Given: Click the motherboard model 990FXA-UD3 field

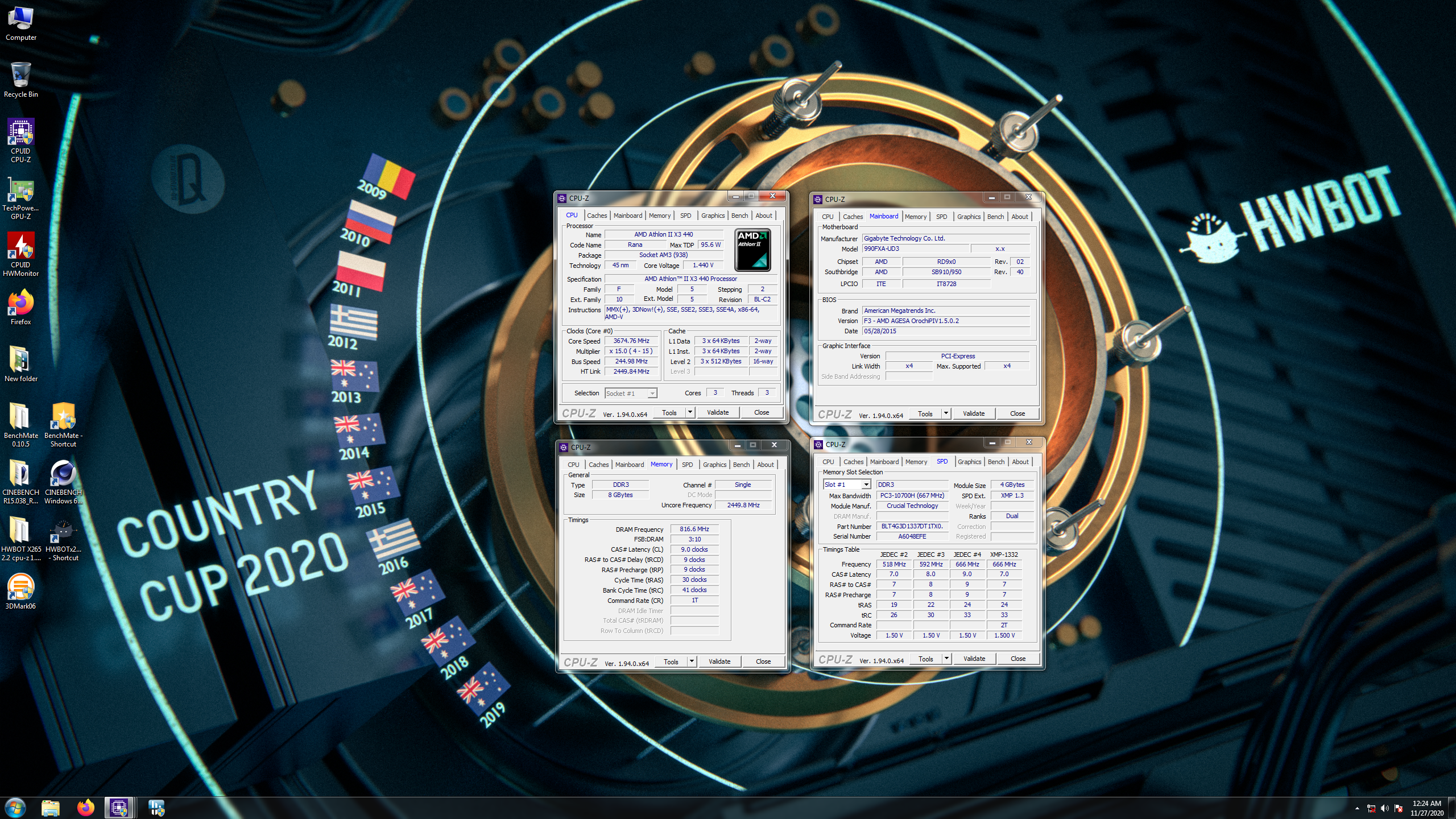Looking at the screenshot, I should (x=915, y=249).
